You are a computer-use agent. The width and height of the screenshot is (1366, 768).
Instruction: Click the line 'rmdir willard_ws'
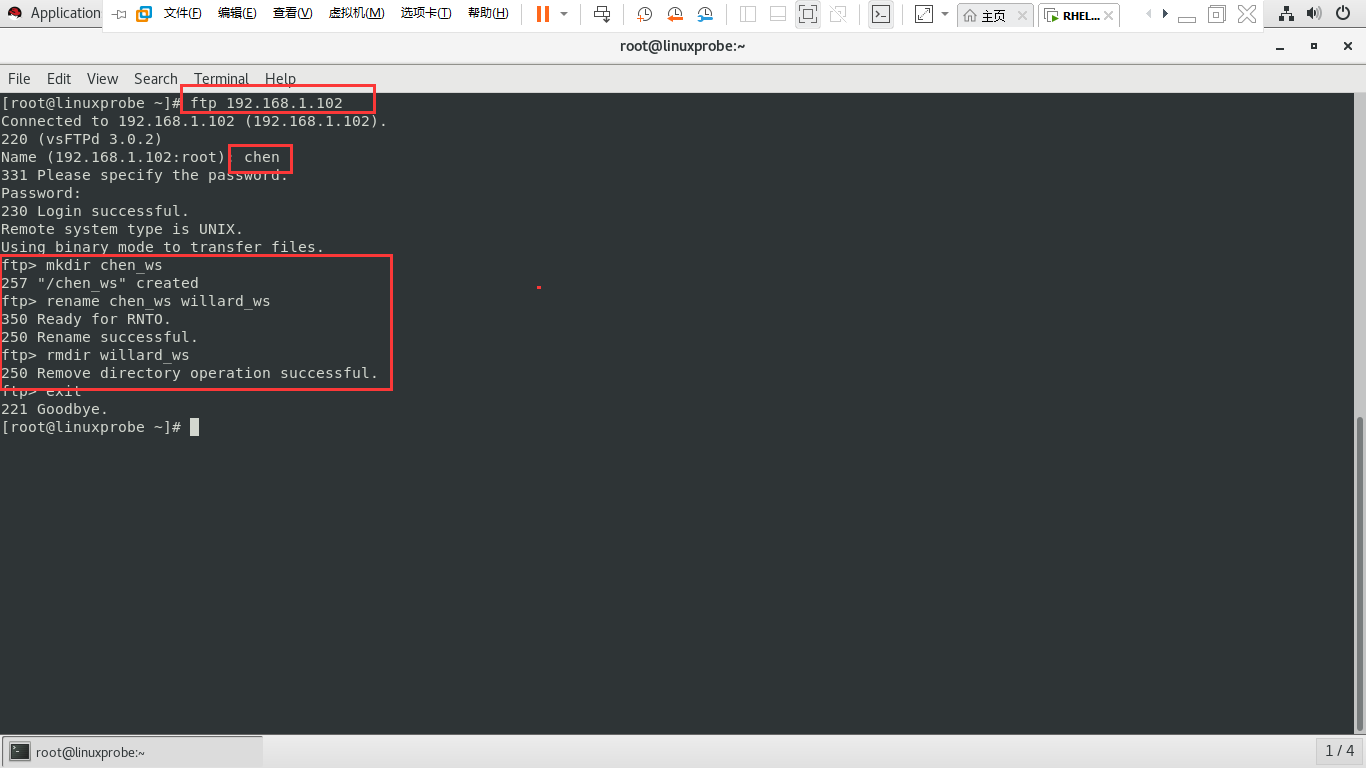click(118, 355)
